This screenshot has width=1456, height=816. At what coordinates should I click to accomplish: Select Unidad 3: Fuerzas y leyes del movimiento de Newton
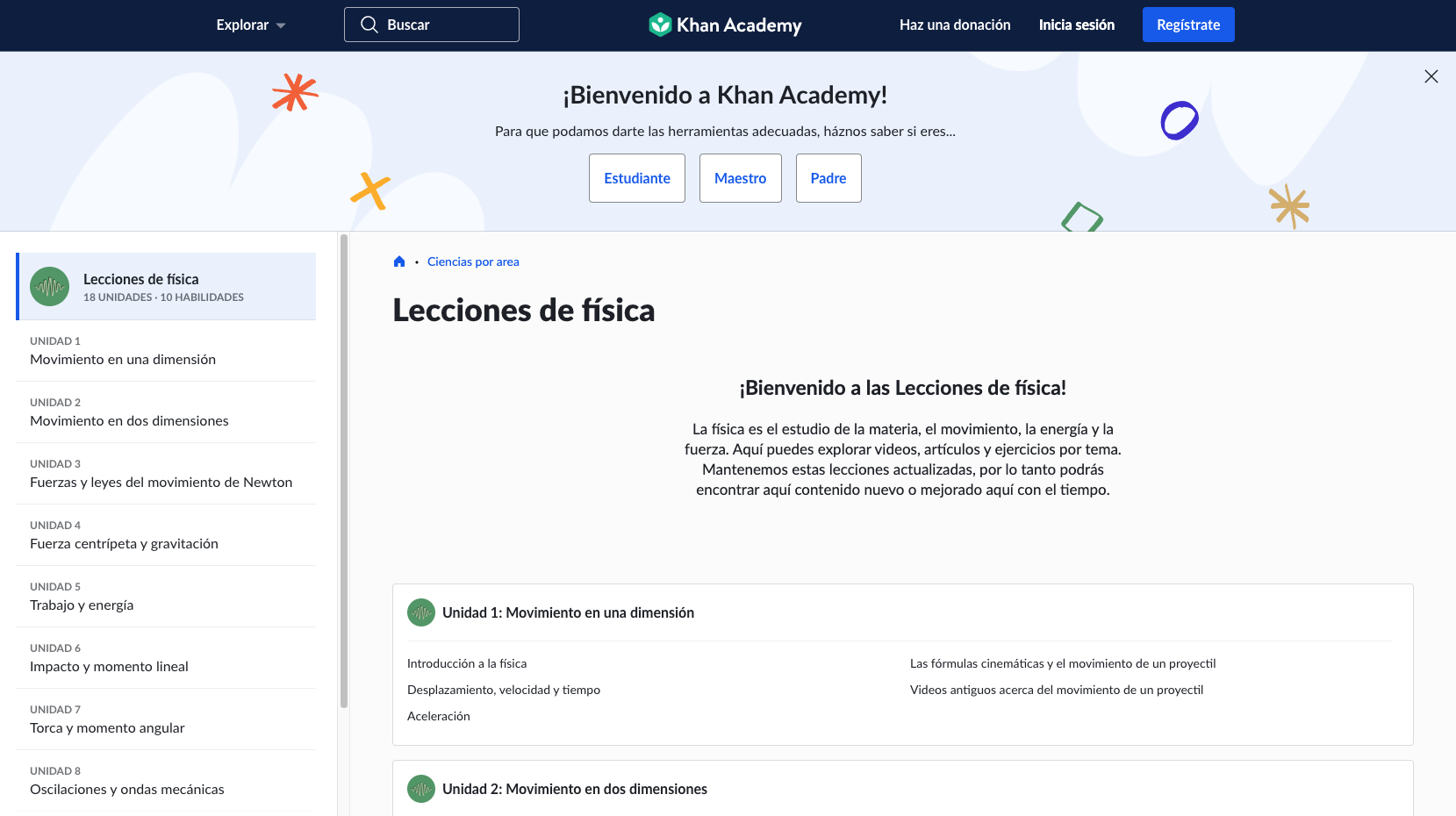[x=161, y=482]
